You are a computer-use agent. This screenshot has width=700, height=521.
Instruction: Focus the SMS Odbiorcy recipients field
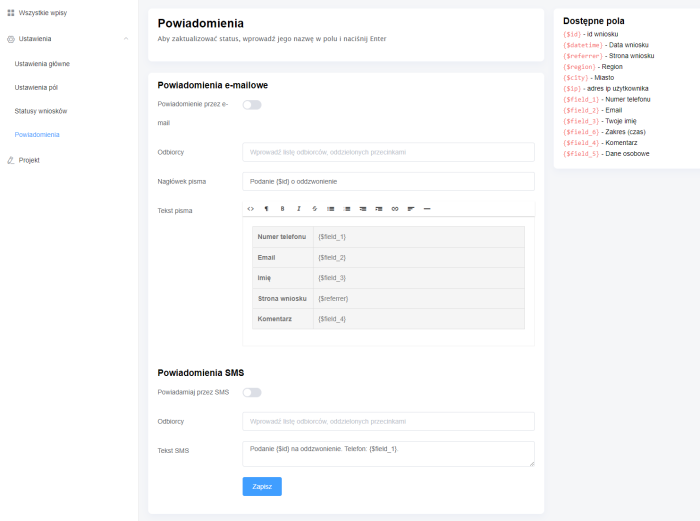pos(388,421)
